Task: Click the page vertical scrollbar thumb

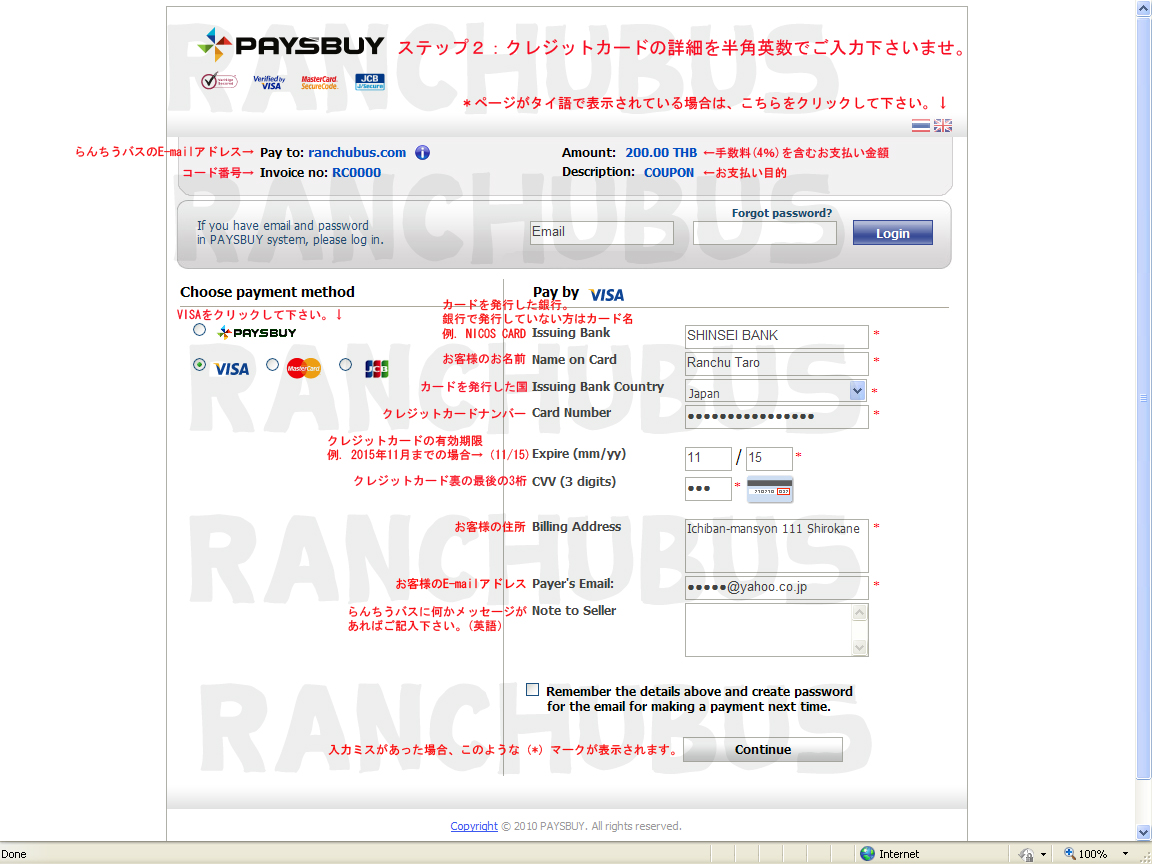Action: [x=1143, y=397]
